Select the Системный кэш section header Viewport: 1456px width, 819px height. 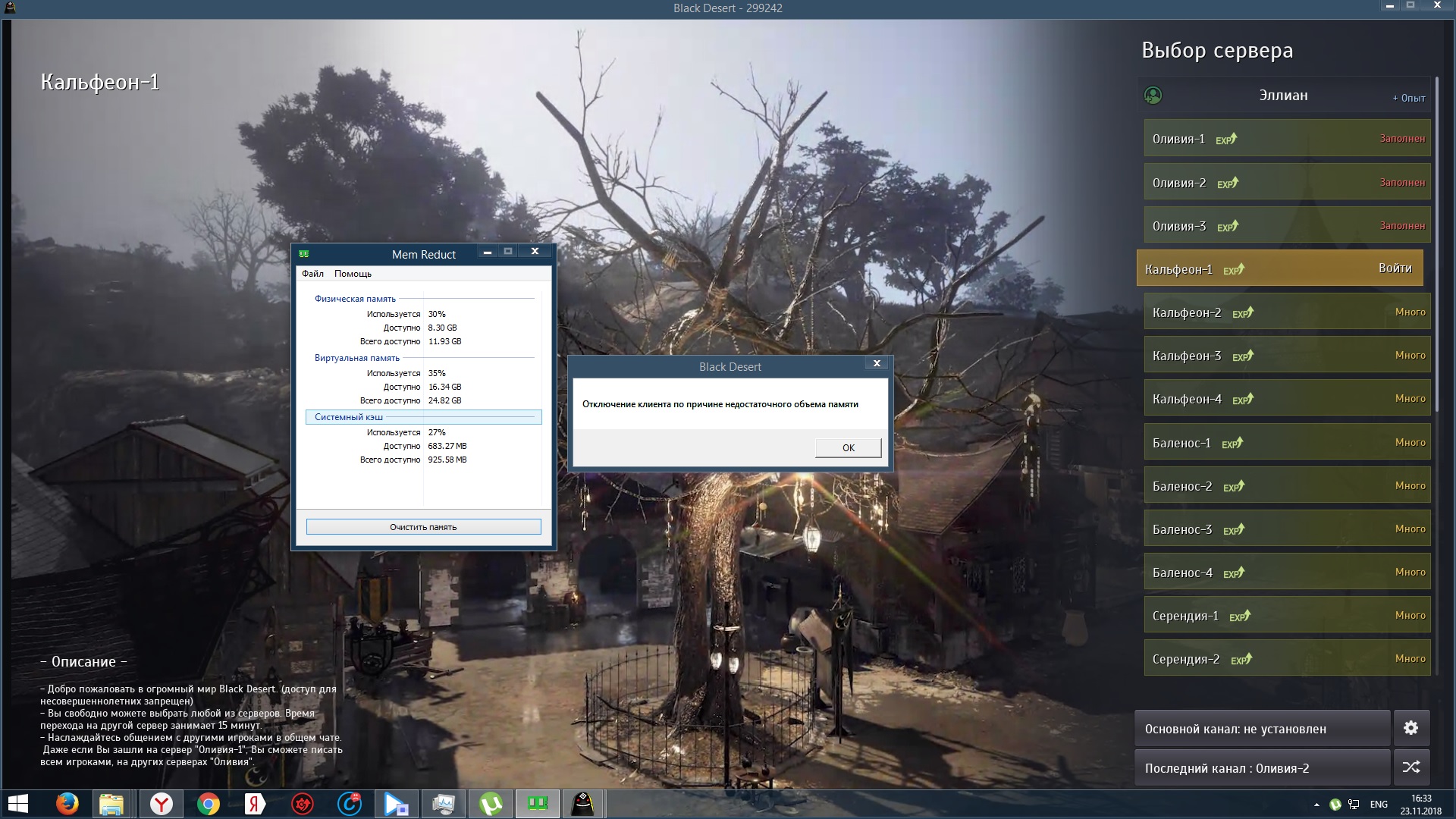tap(423, 417)
